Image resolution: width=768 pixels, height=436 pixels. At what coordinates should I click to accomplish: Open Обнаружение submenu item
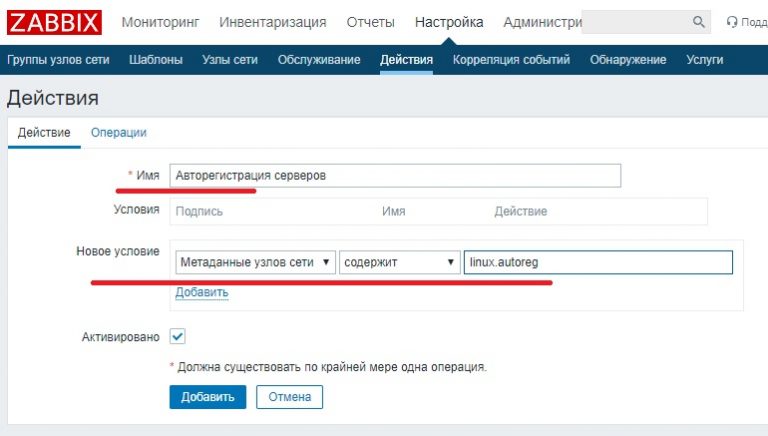tap(627, 60)
